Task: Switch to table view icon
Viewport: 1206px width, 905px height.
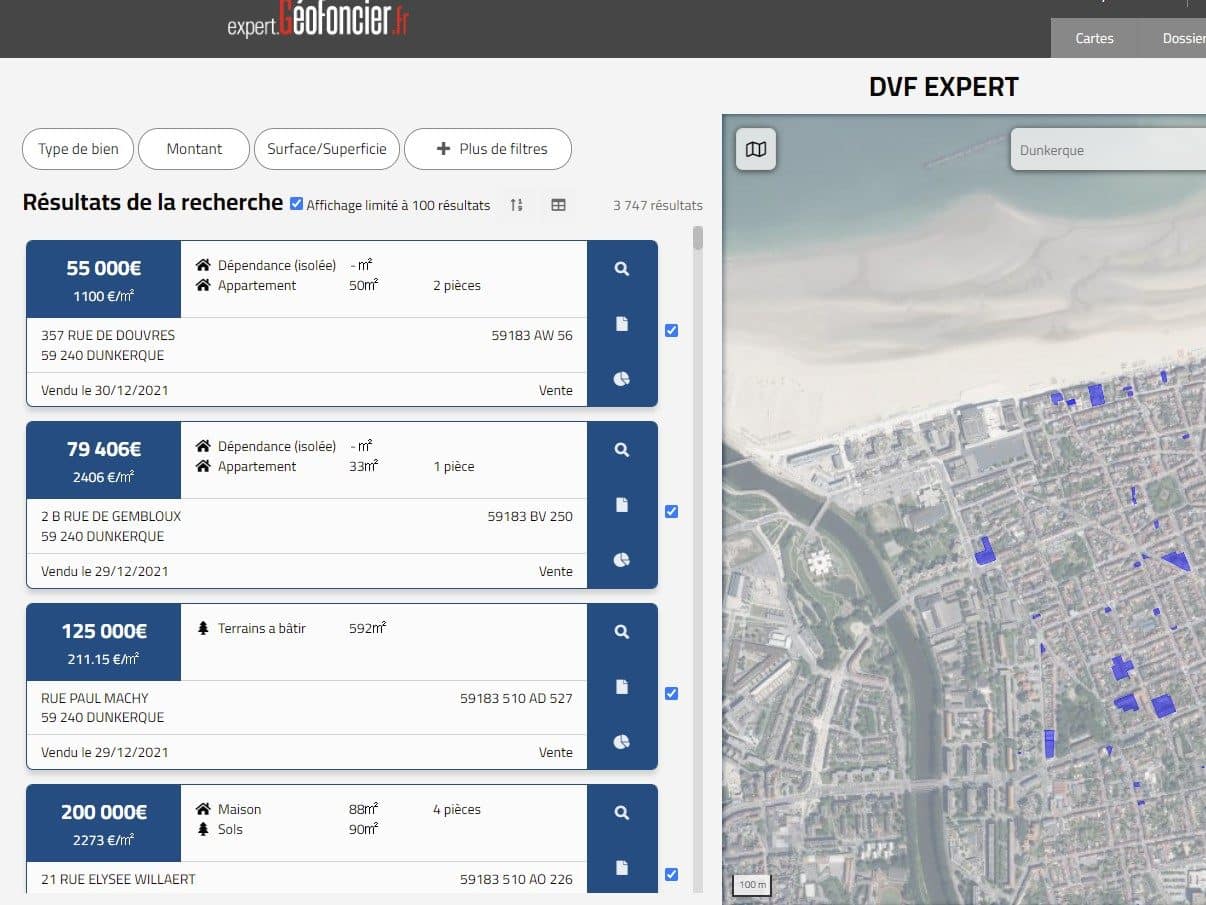Action: [x=558, y=205]
